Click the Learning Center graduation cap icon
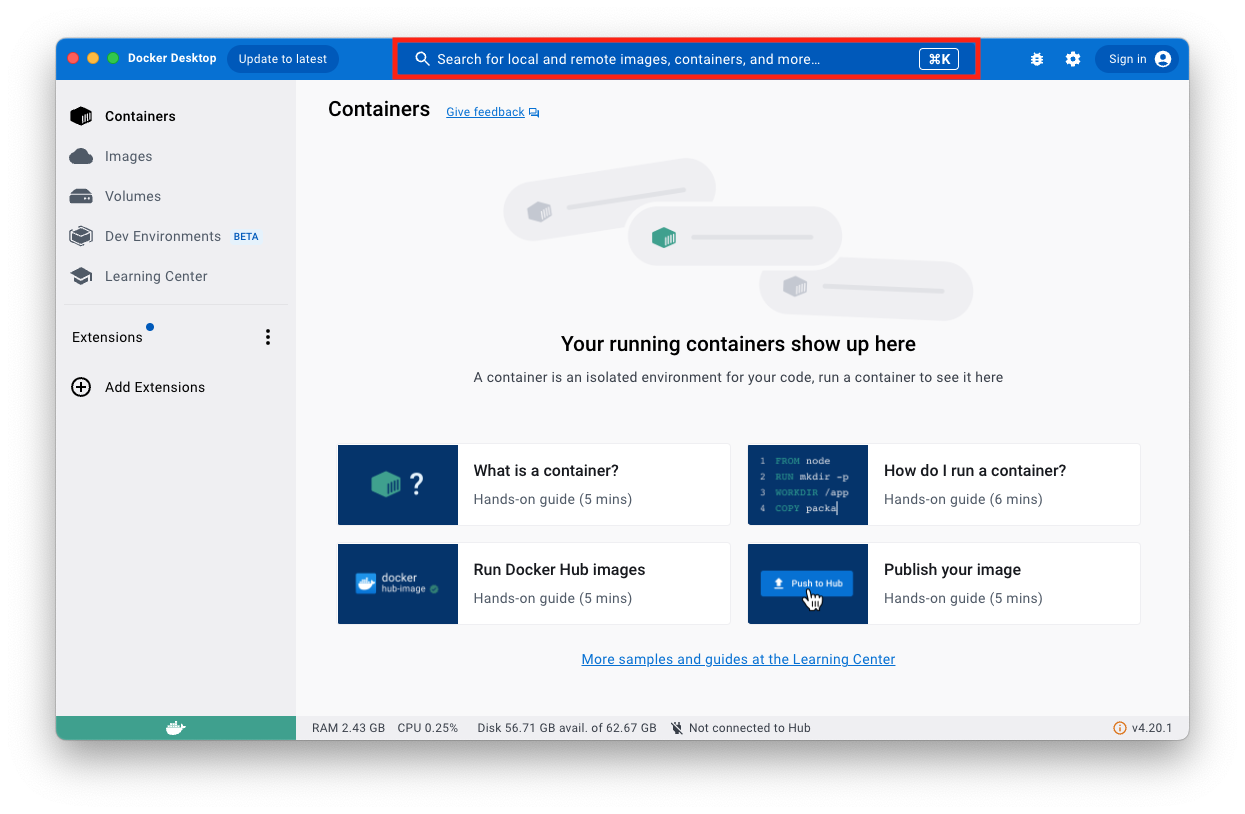The width and height of the screenshot is (1245, 814). (x=81, y=276)
